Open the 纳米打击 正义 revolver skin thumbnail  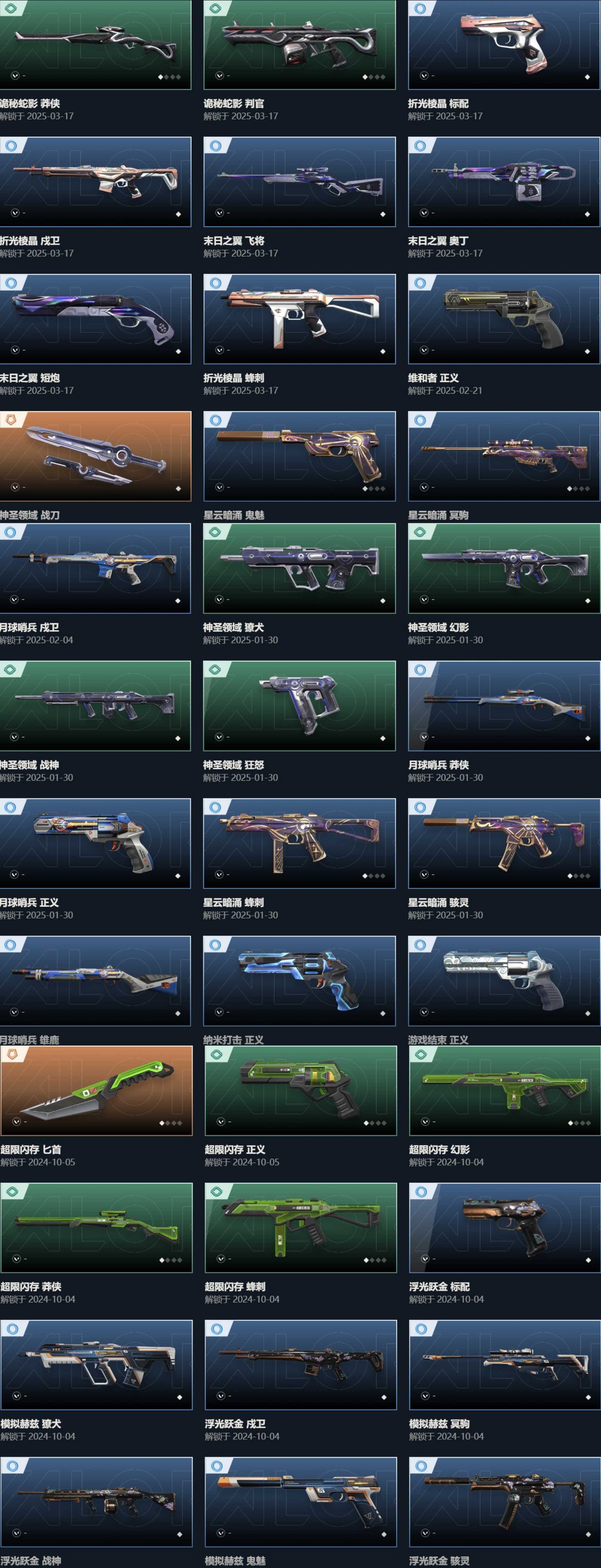(299, 981)
